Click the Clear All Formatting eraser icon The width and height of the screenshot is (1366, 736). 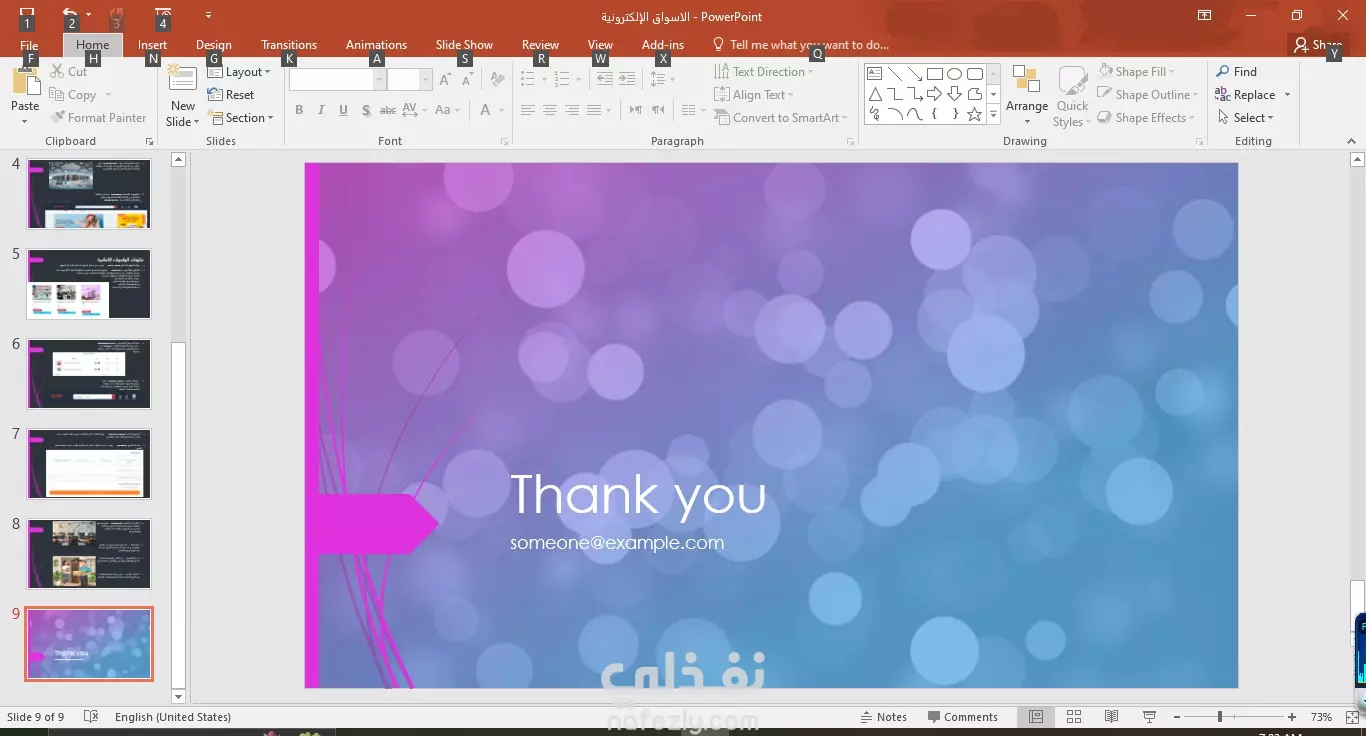point(497,79)
